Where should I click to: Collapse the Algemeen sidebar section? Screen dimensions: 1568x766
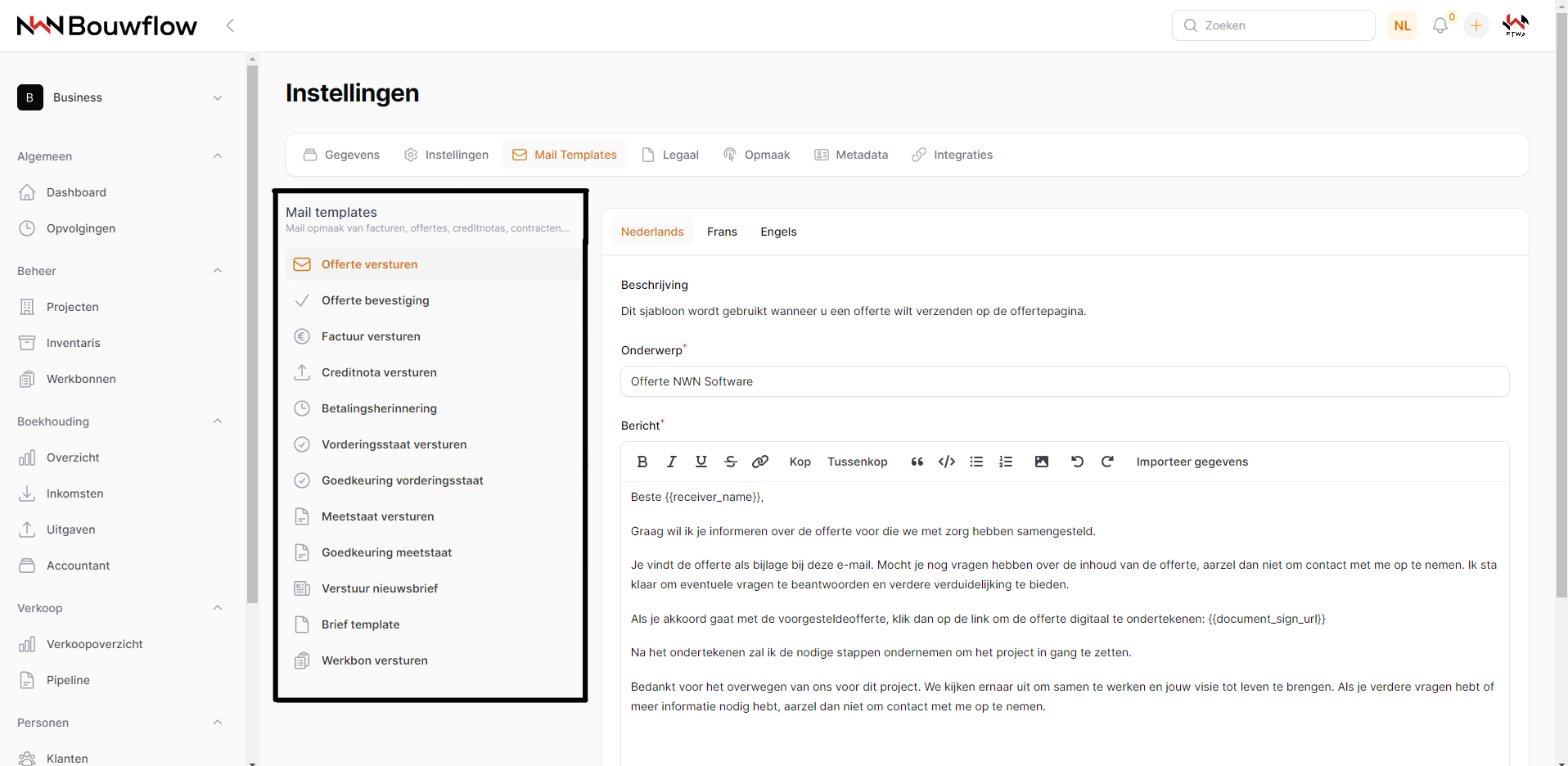pos(218,156)
